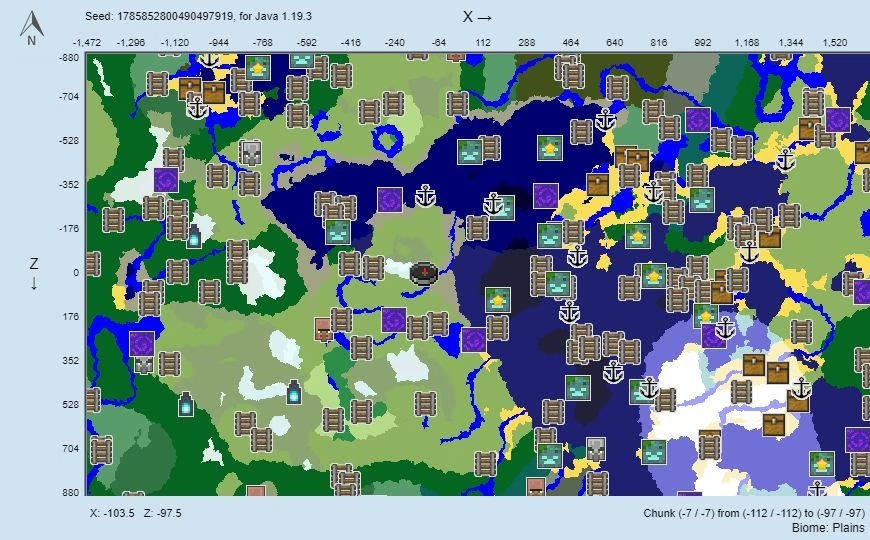
Task: Select the ancient city lantern in the far-left dark forest
Action: (x=186, y=404)
